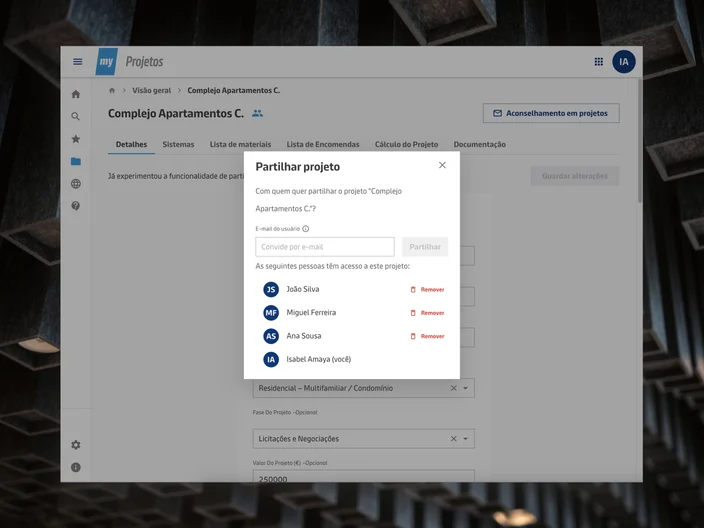Click Guardar alterações button
This screenshot has height=528, width=704.
pos(575,176)
